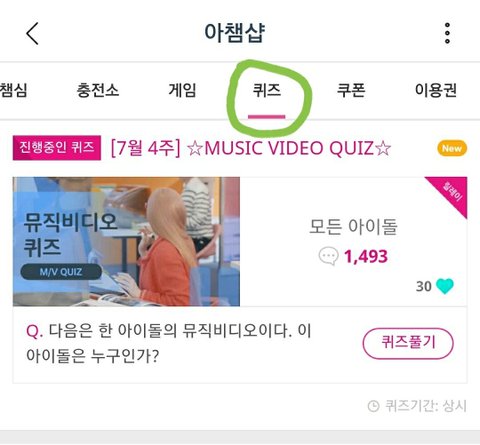Image resolution: width=480 pixels, height=445 pixels.
Task: Tap the 퀴즈풀기 button
Action: tap(408, 343)
